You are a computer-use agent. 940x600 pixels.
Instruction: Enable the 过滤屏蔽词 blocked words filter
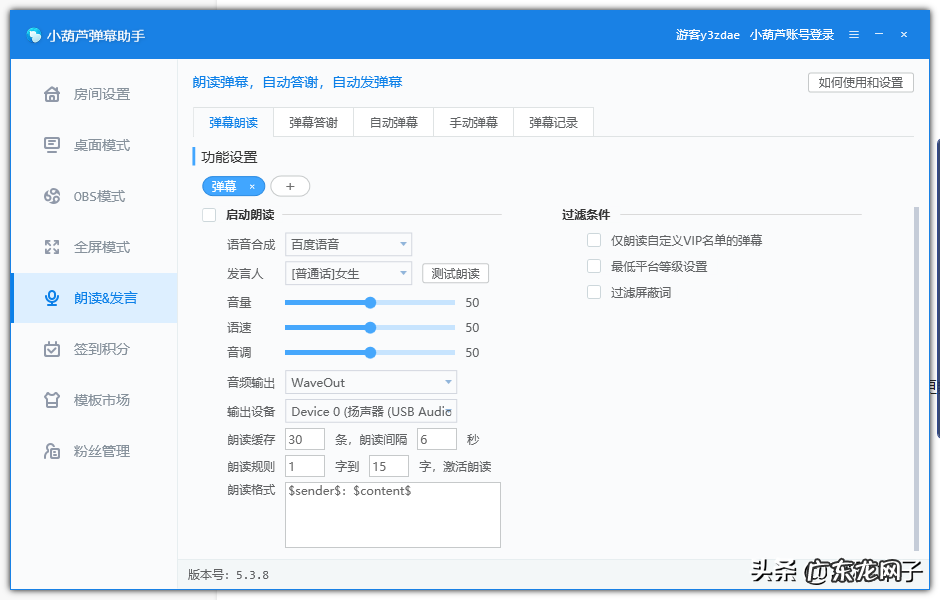pyautogui.click(x=593, y=292)
